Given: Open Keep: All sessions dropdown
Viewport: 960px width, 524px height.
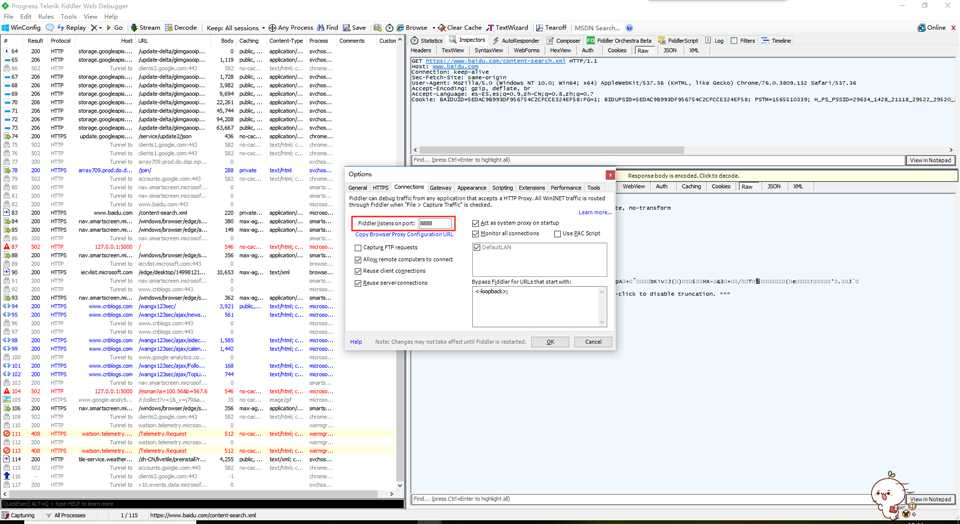Looking at the screenshot, I should coord(236,28).
